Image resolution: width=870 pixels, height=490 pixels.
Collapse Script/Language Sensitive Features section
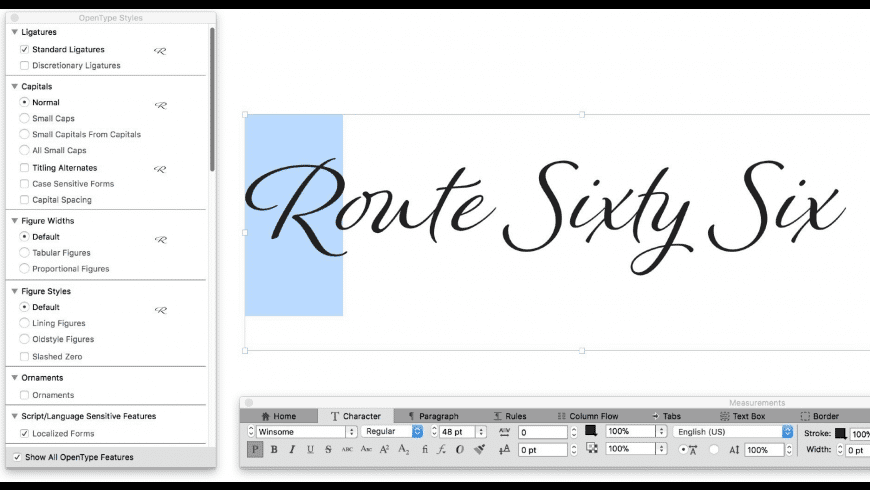point(15,416)
